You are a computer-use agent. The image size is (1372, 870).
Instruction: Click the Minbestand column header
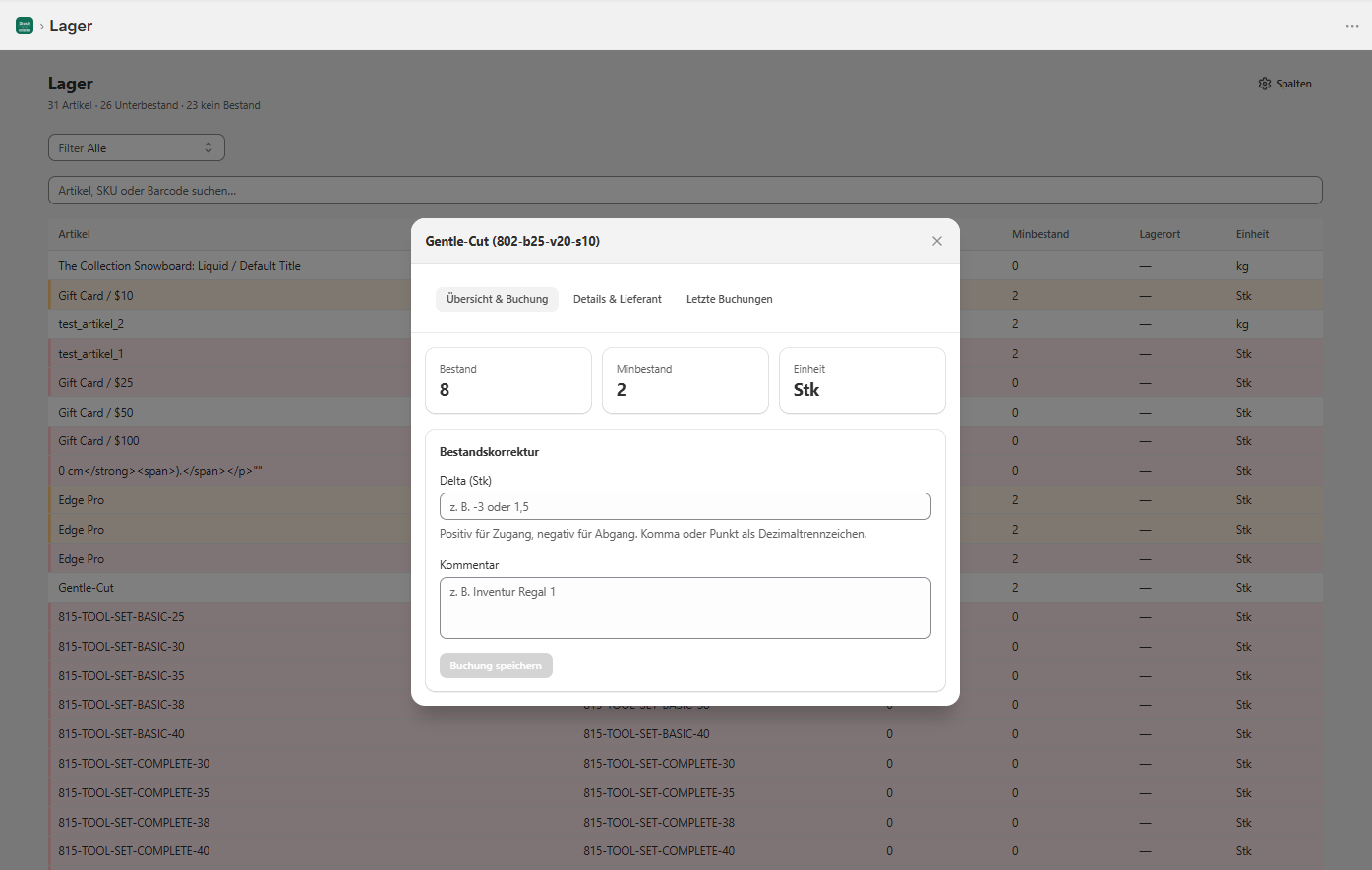(x=1041, y=234)
